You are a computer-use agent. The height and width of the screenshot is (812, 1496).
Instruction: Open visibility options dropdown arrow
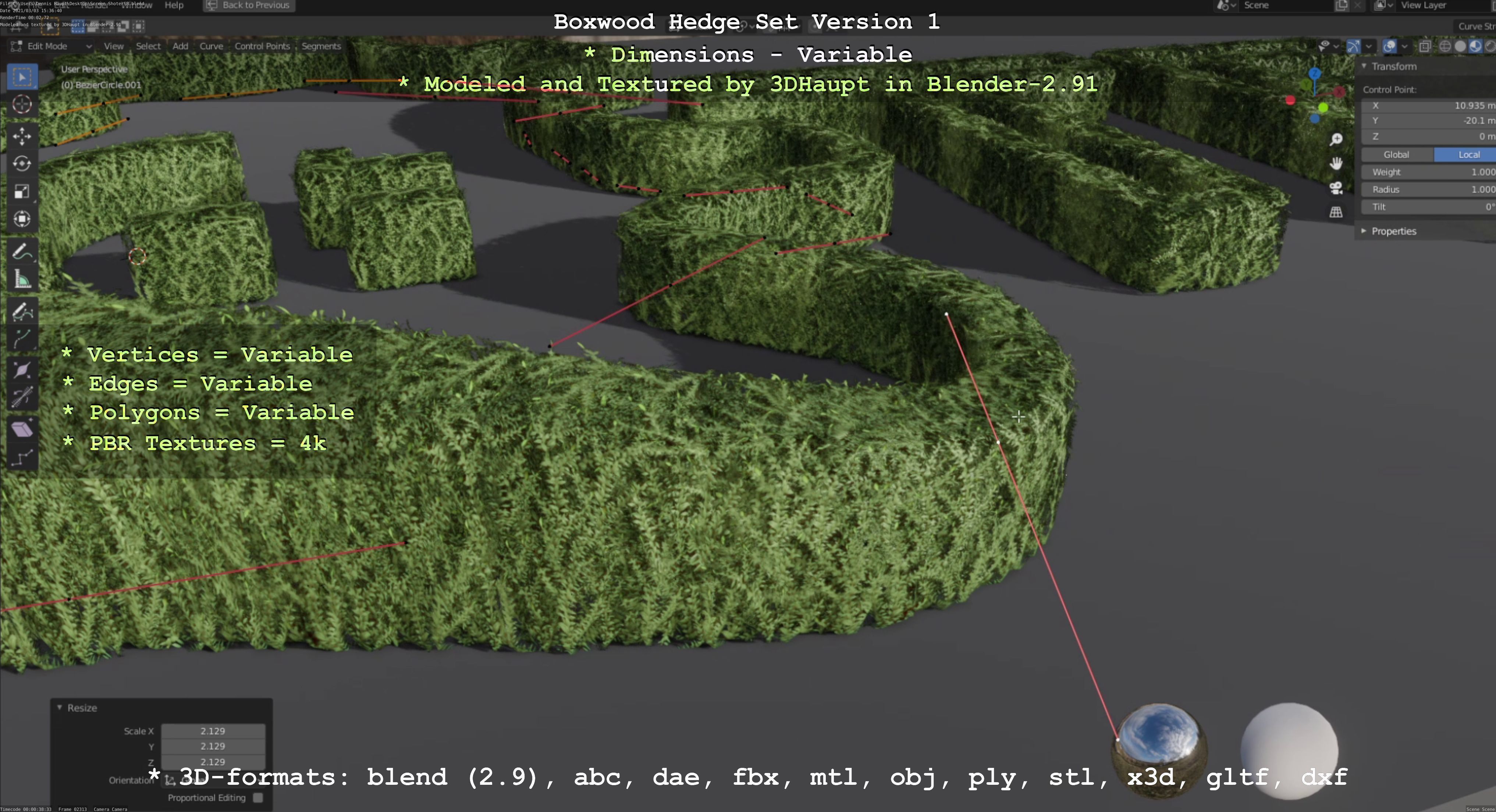pos(1336,46)
